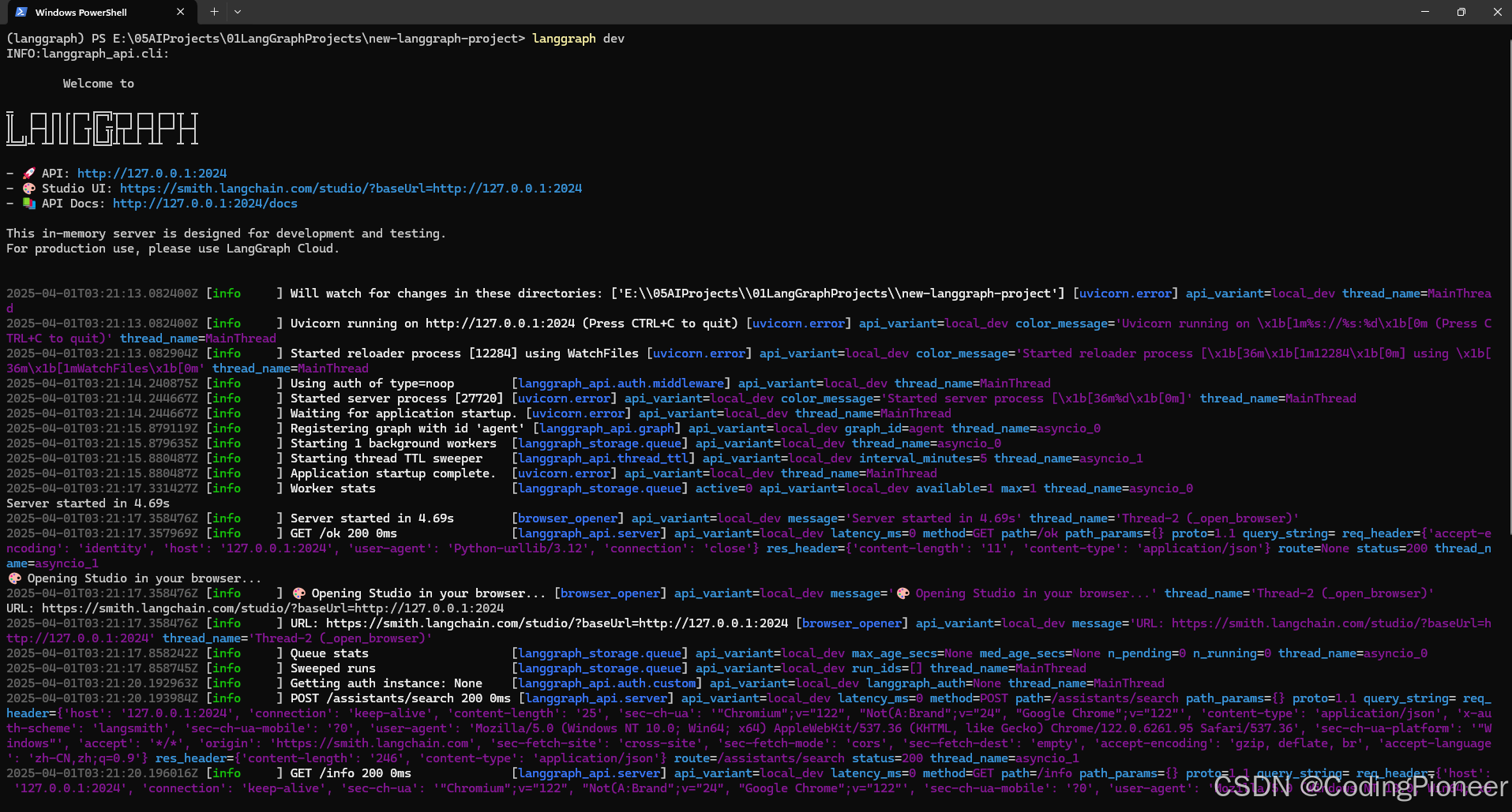Click 'GET /ok 200 0ms' text

(x=343, y=533)
